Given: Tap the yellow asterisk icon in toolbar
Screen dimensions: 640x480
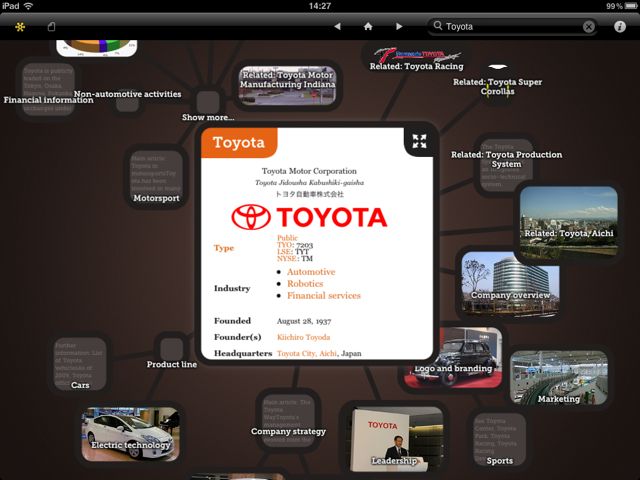Looking at the screenshot, I should [20, 27].
